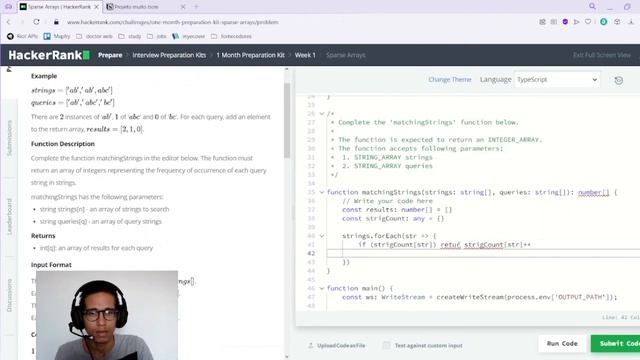Click the 'Example' heading
The image size is (640, 360).
pos(44,76)
